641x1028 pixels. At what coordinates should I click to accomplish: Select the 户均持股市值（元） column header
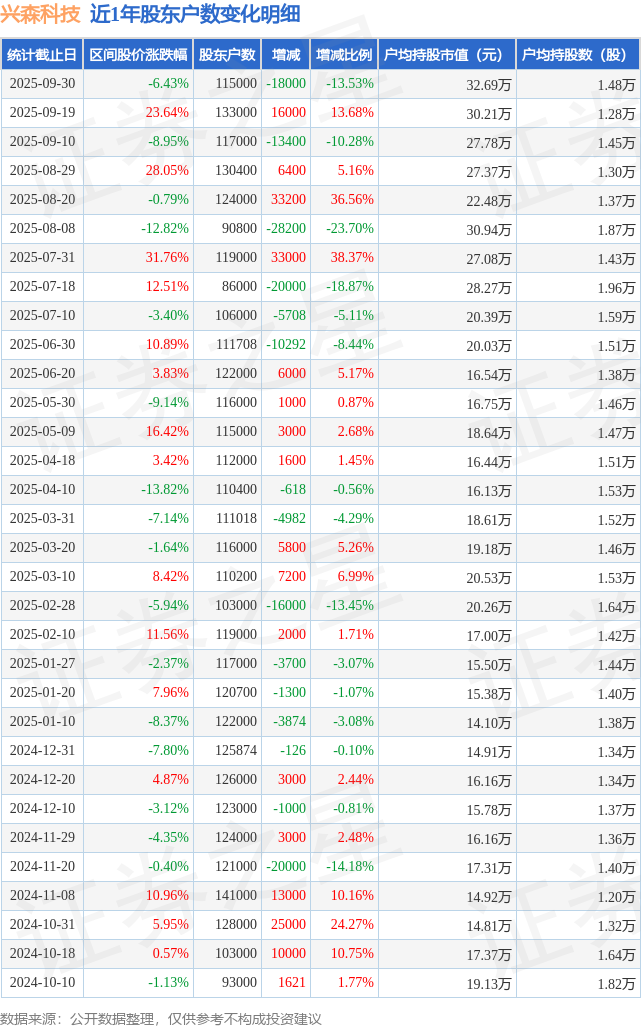click(x=446, y=55)
